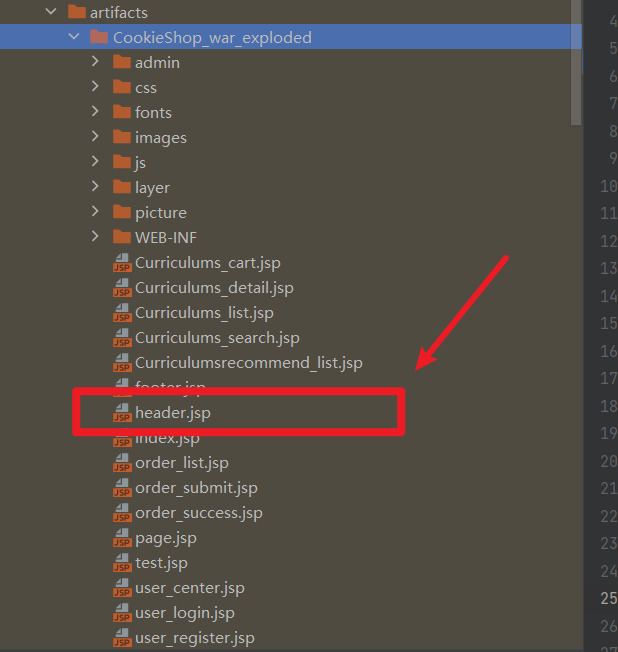Select the WEB-INF folder label
The height and width of the screenshot is (652, 618).
[x=166, y=237]
